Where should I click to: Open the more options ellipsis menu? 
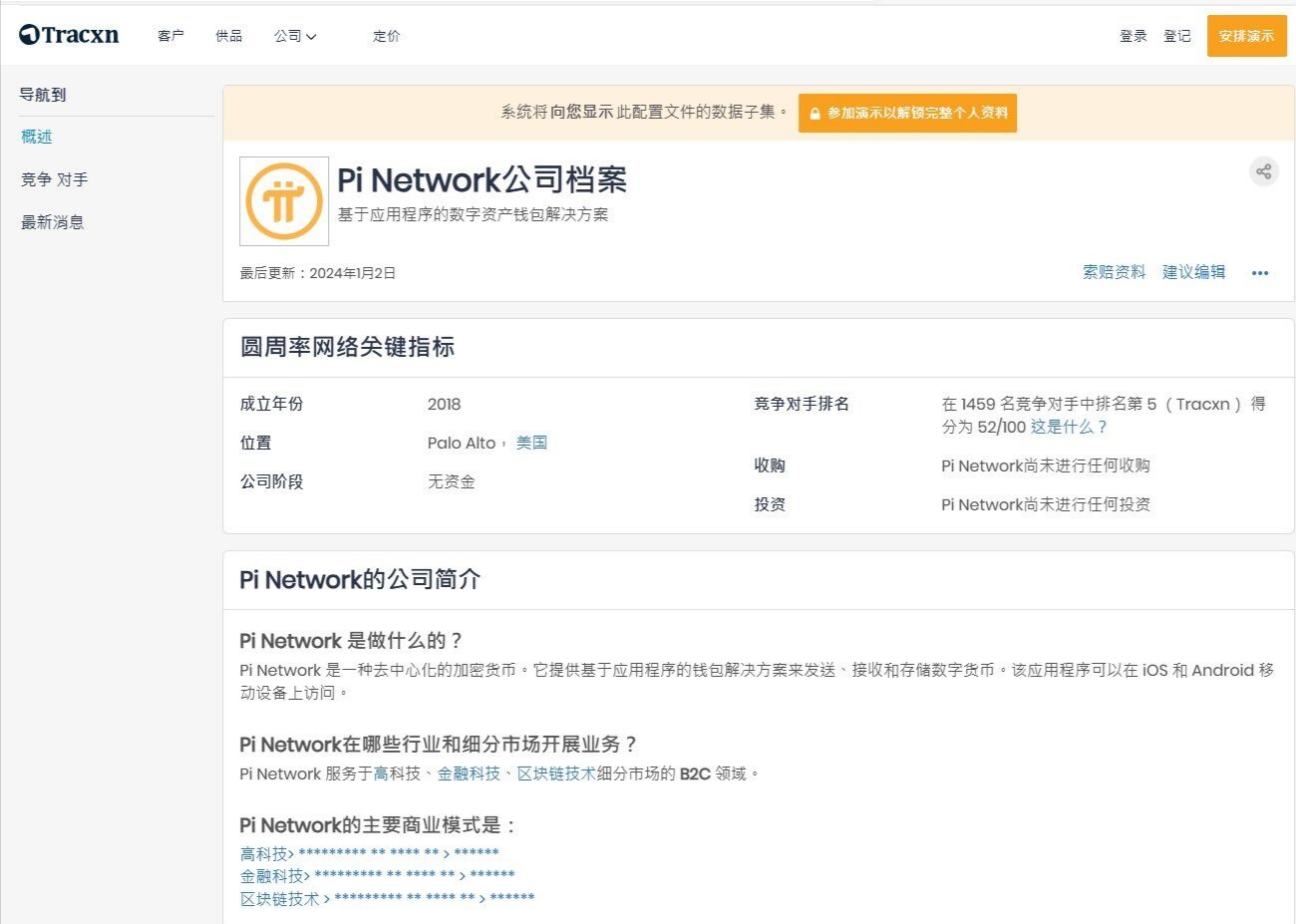pyautogui.click(x=1259, y=272)
